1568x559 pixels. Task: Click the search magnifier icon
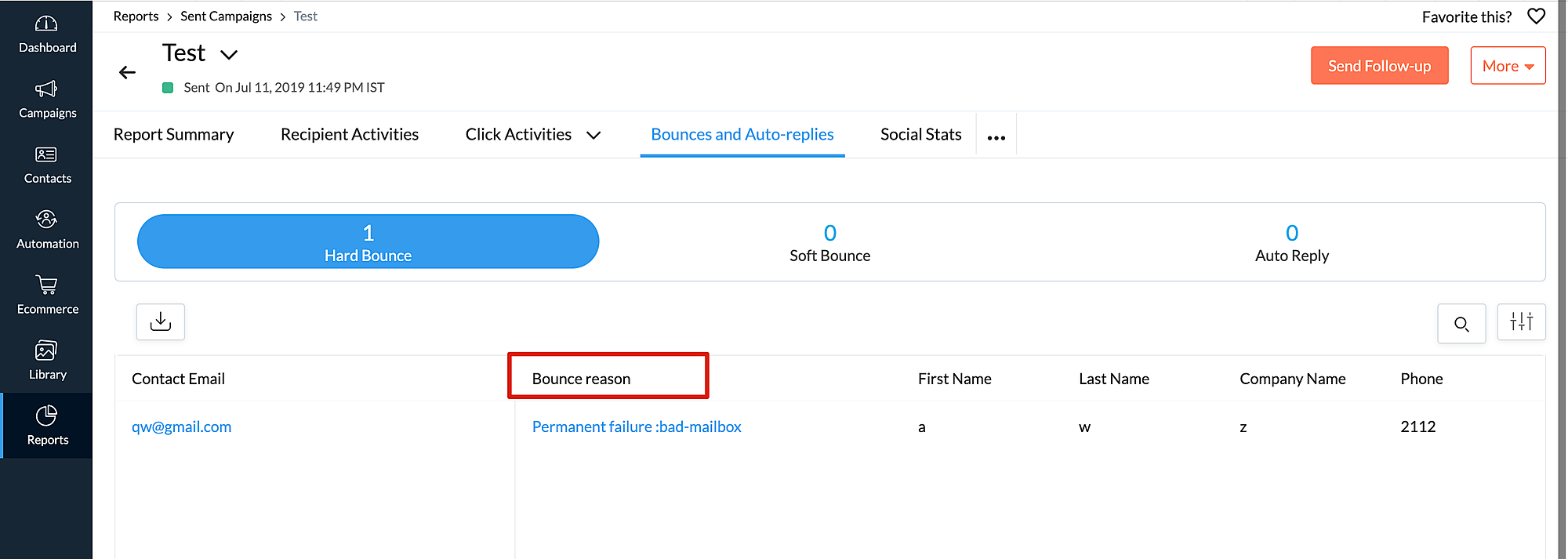point(1461,324)
